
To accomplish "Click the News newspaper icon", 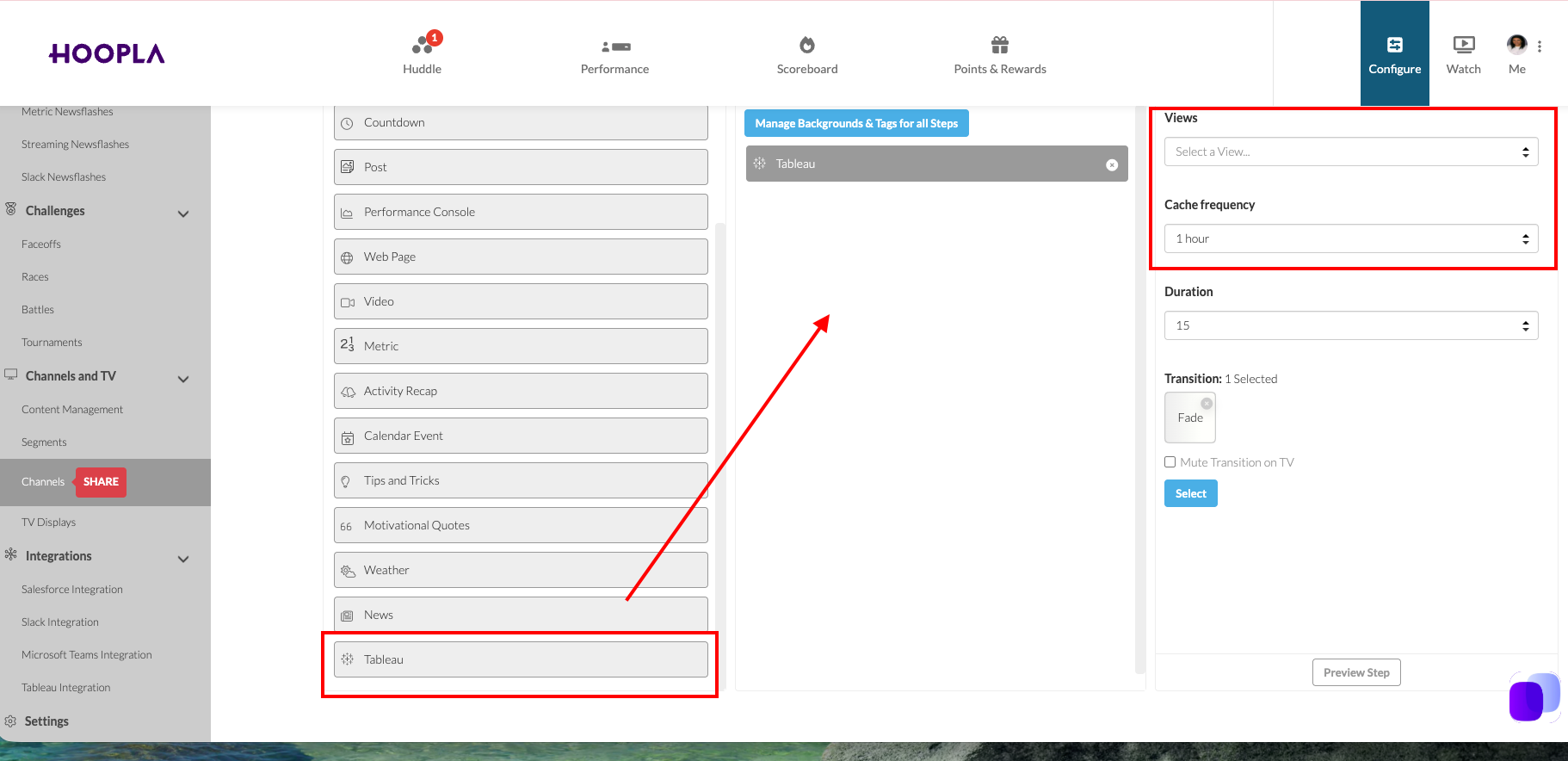I will [347, 616].
